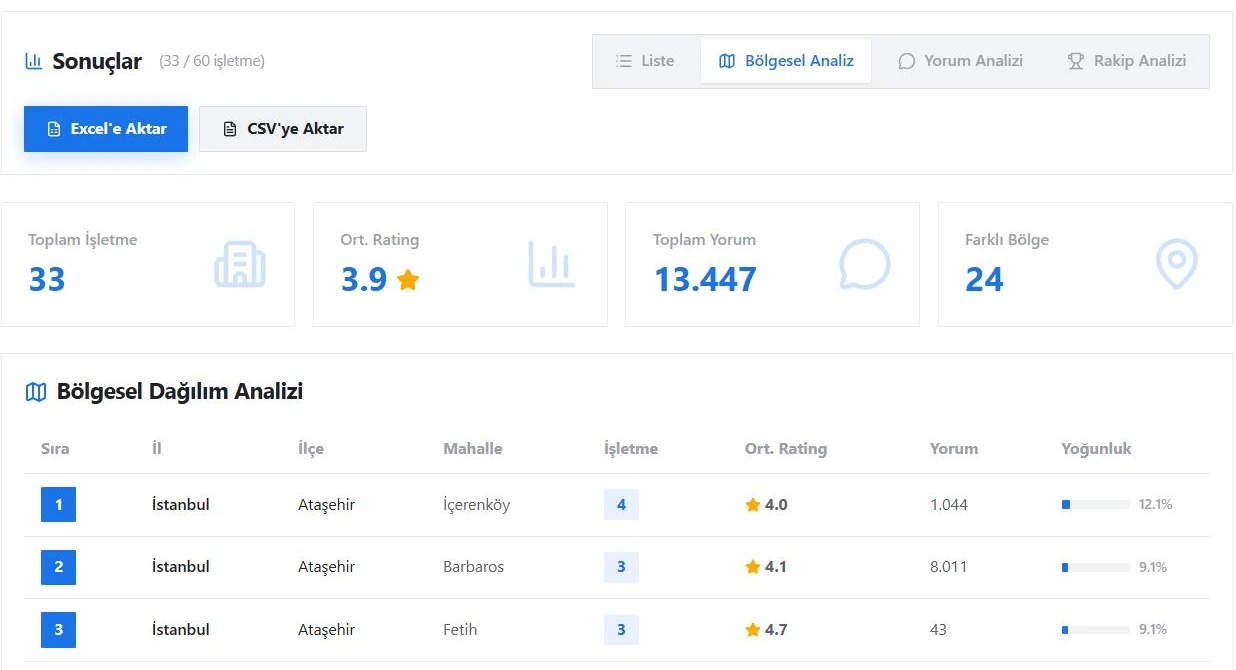Click the Farklı Bölge value 24
The image size is (1236, 670).
tap(985, 280)
